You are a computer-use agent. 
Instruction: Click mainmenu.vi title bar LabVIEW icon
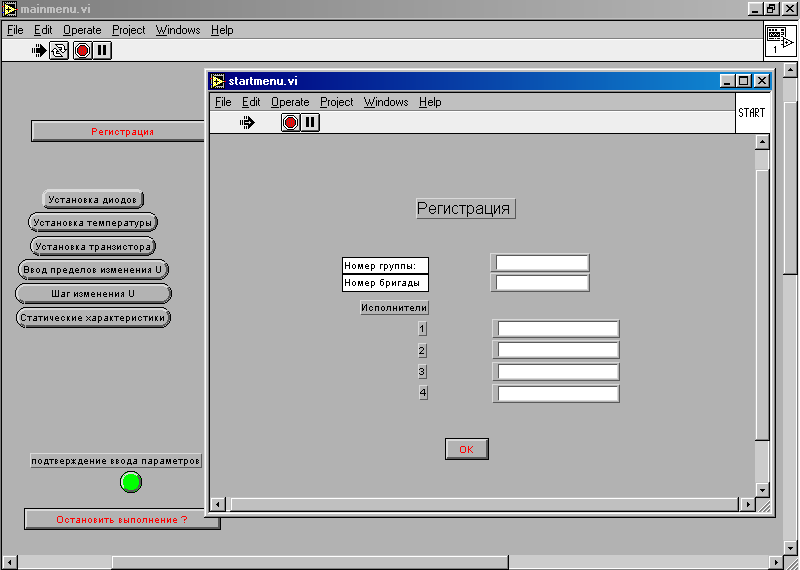pos(9,9)
